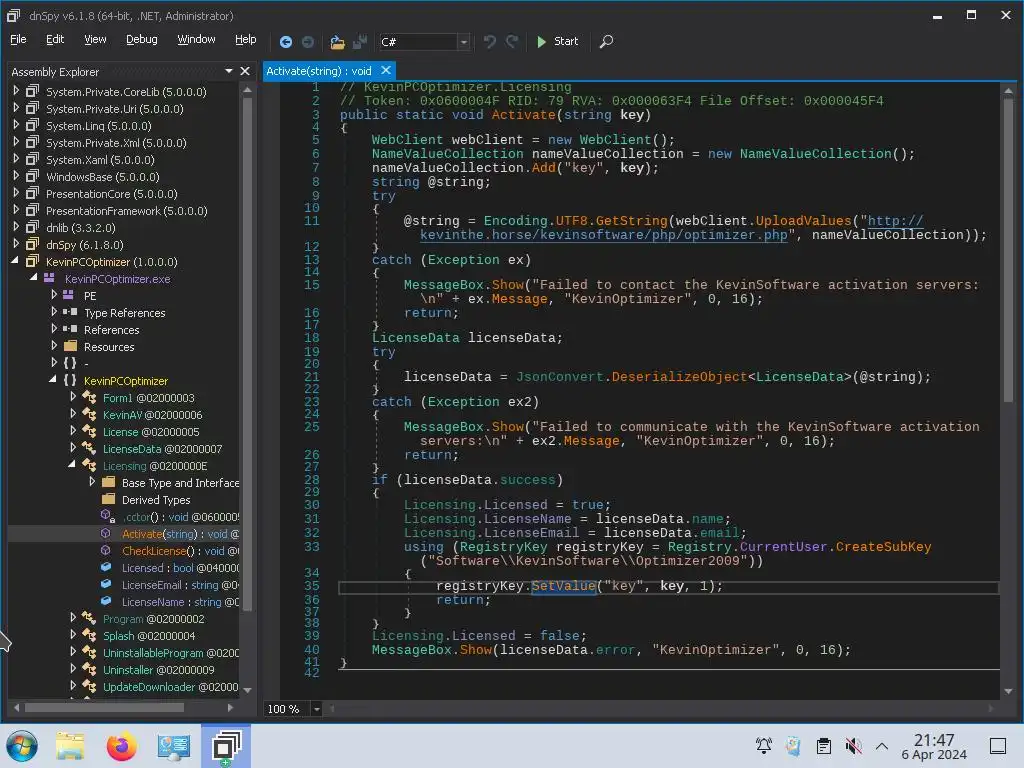Open File Explorer from taskbar
This screenshot has width=1024, height=768.
[x=70, y=746]
